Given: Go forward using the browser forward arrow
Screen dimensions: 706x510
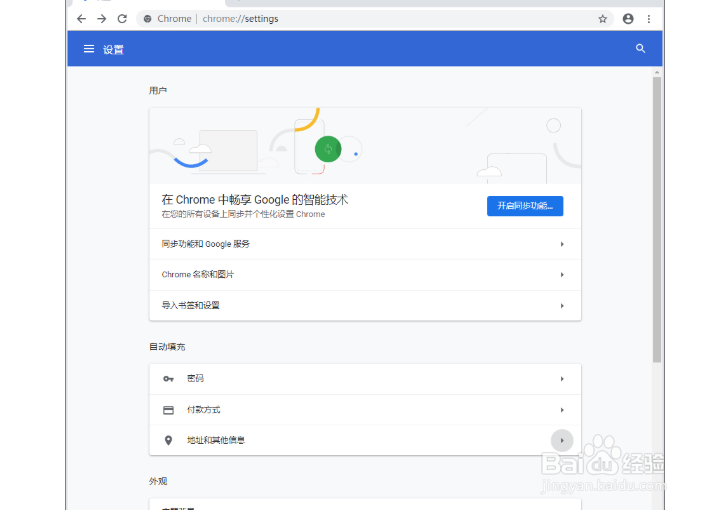Looking at the screenshot, I should click(102, 19).
